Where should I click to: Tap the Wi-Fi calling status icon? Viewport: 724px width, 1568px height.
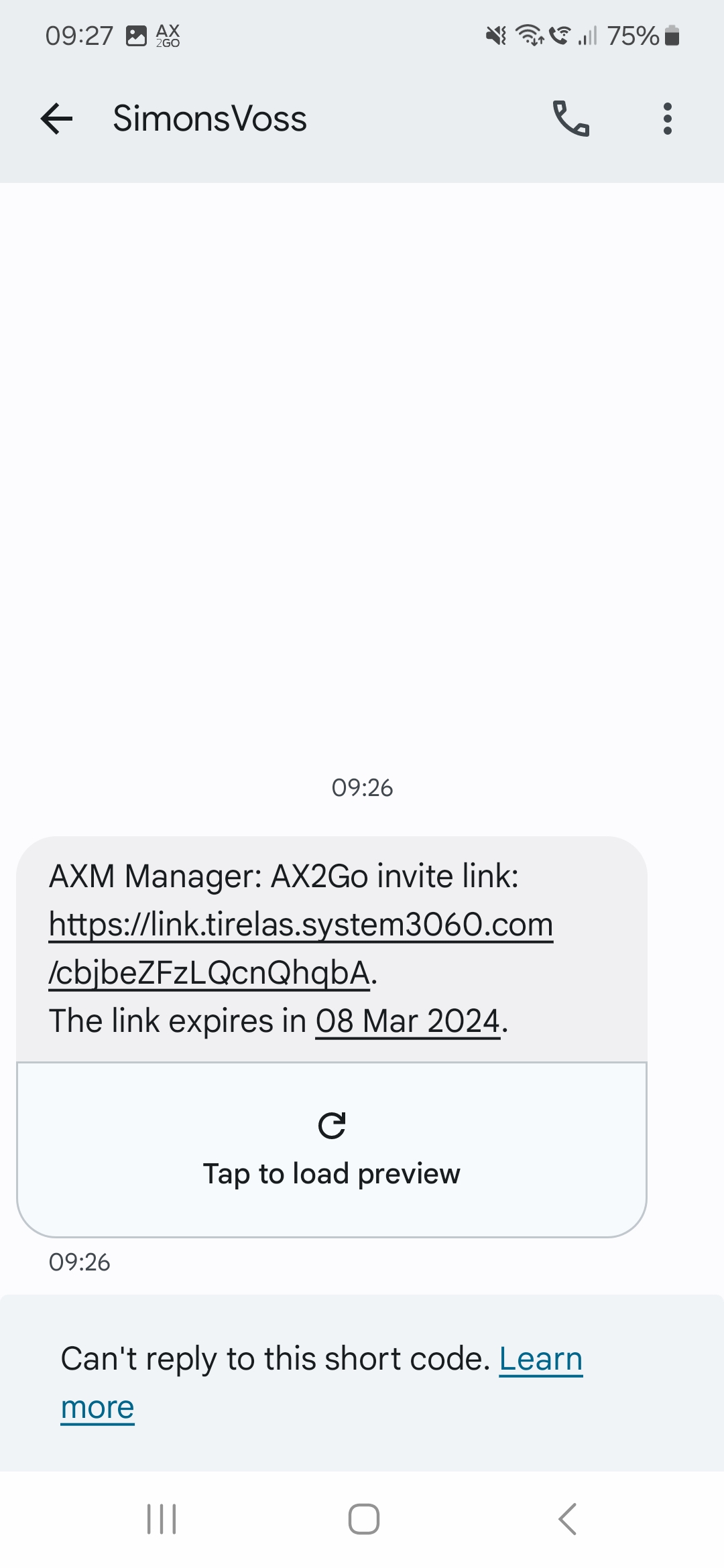[560, 35]
